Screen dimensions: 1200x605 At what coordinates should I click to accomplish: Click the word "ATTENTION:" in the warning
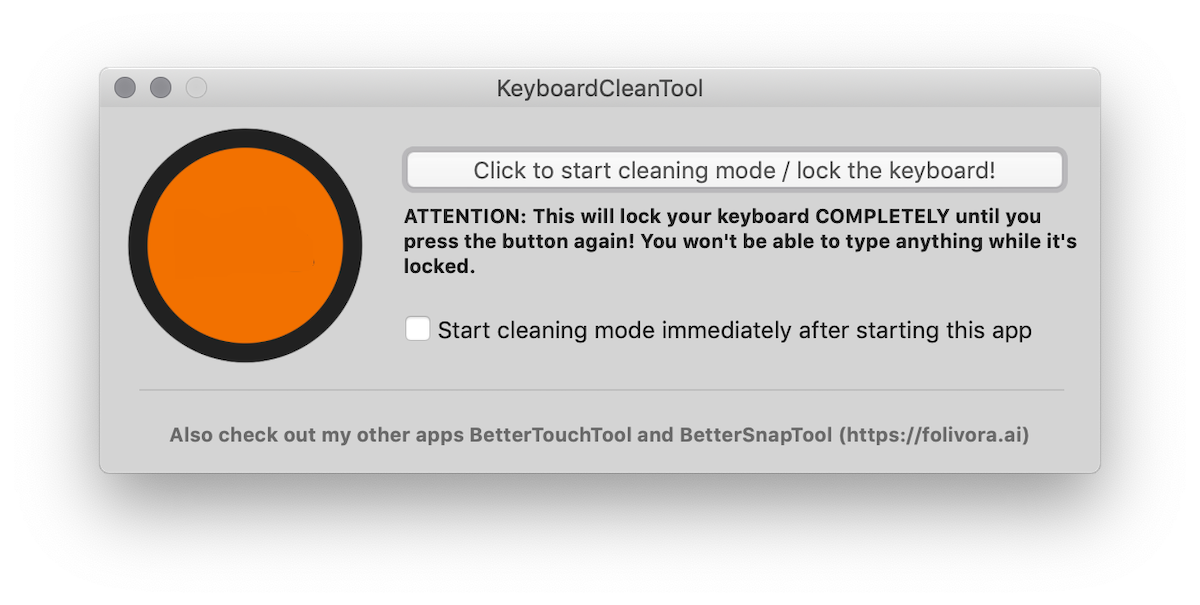pos(465,216)
